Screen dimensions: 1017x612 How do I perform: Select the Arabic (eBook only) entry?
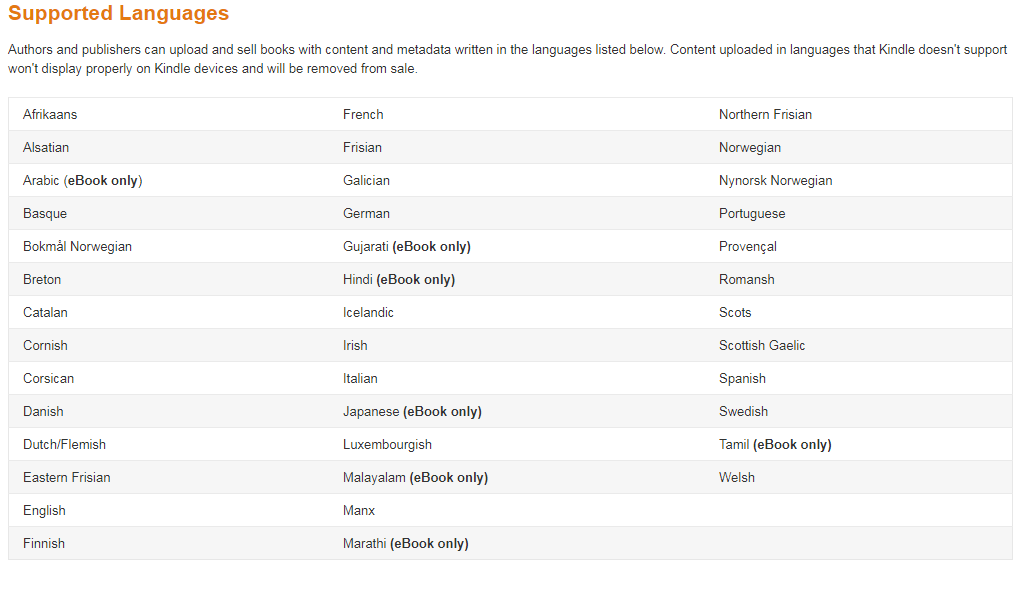tap(83, 180)
